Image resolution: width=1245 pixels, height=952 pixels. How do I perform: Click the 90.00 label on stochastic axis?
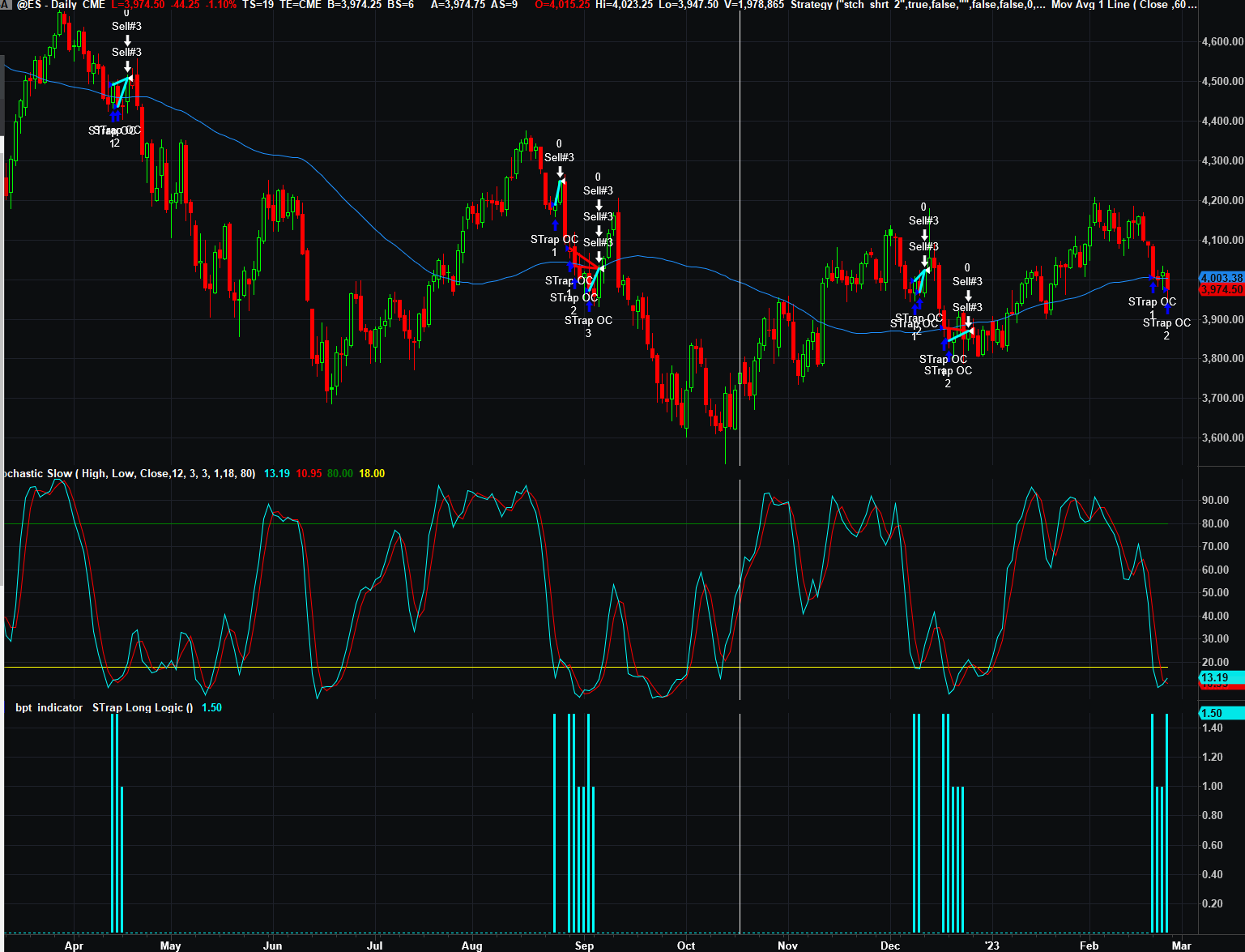point(1215,500)
